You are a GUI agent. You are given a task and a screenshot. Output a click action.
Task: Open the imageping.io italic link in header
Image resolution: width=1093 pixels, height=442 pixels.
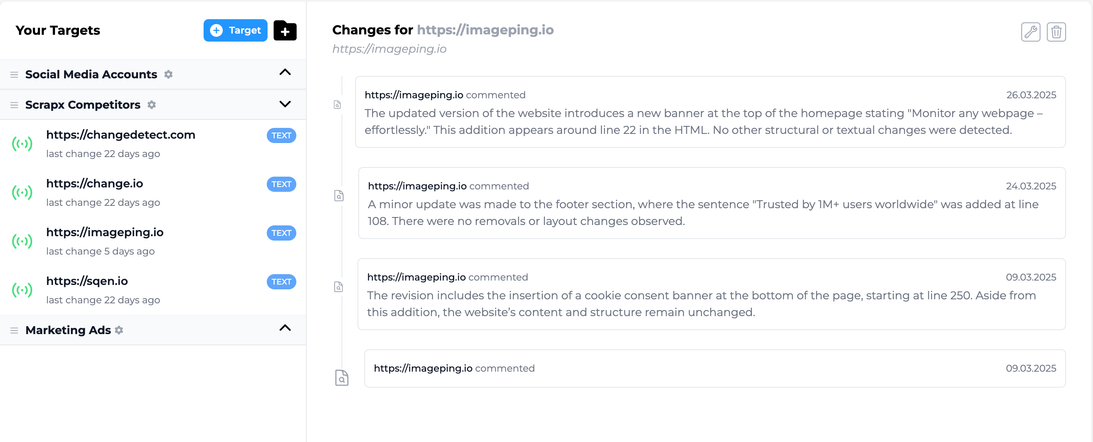coord(389,49)
